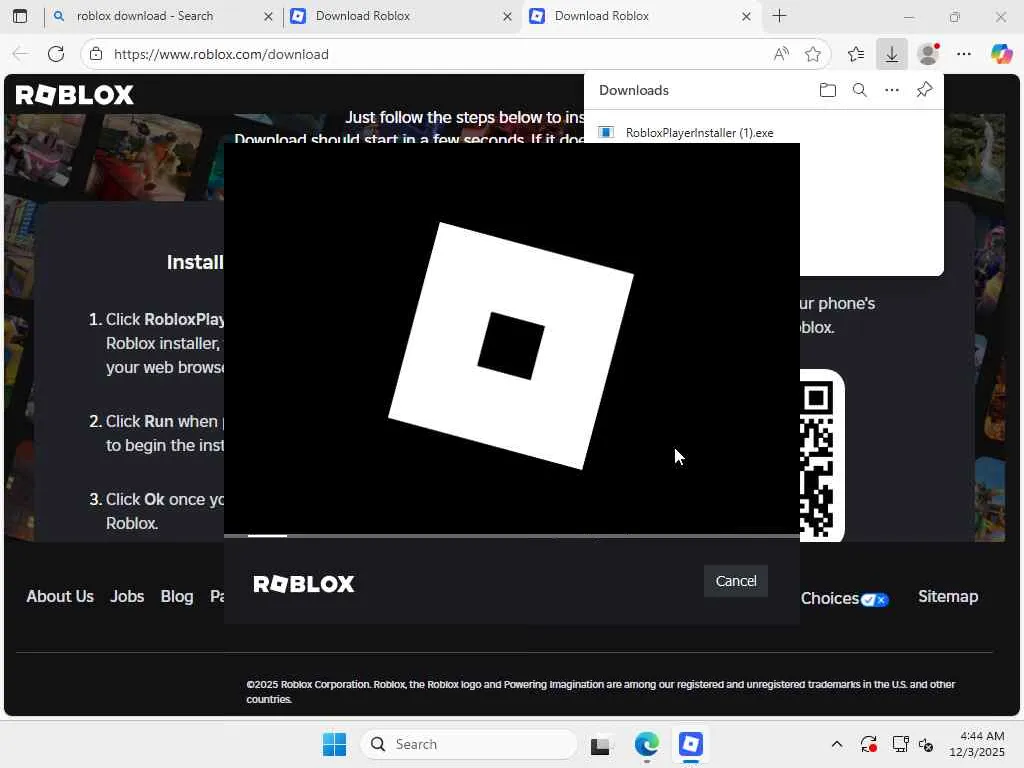
Task: Open the browser profile icon
Action: [928, 54]
